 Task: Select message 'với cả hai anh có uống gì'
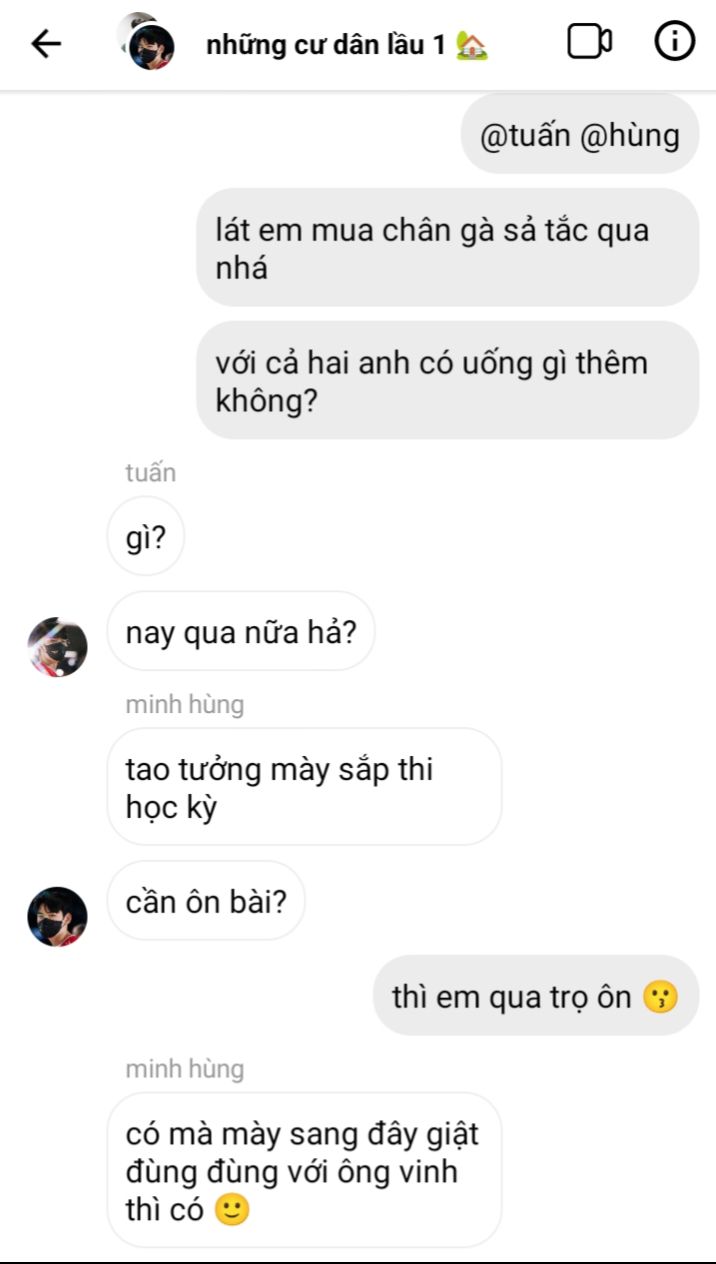pos(447,380)
